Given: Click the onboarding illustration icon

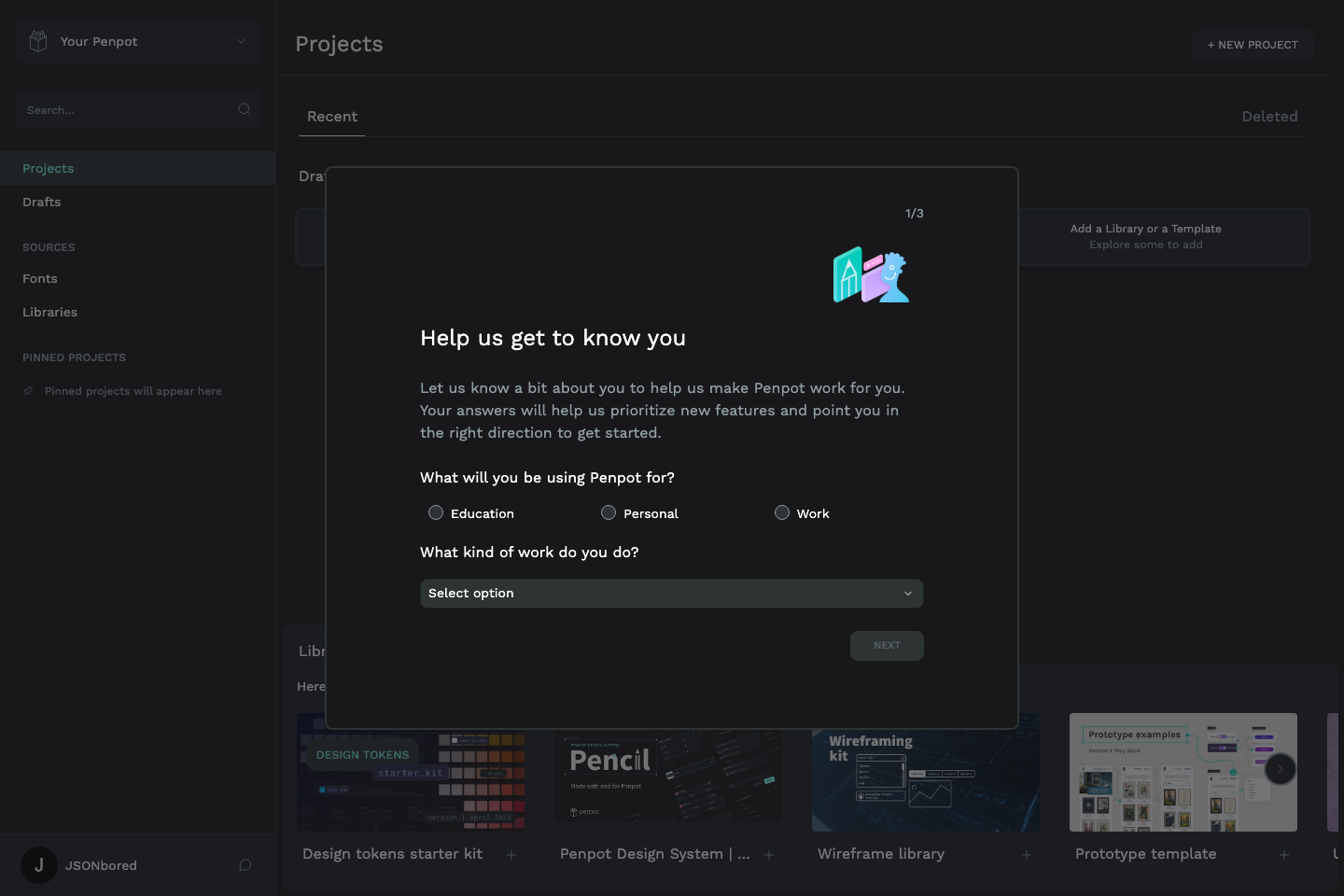Looking at the screenshot, I should point(872,274).
